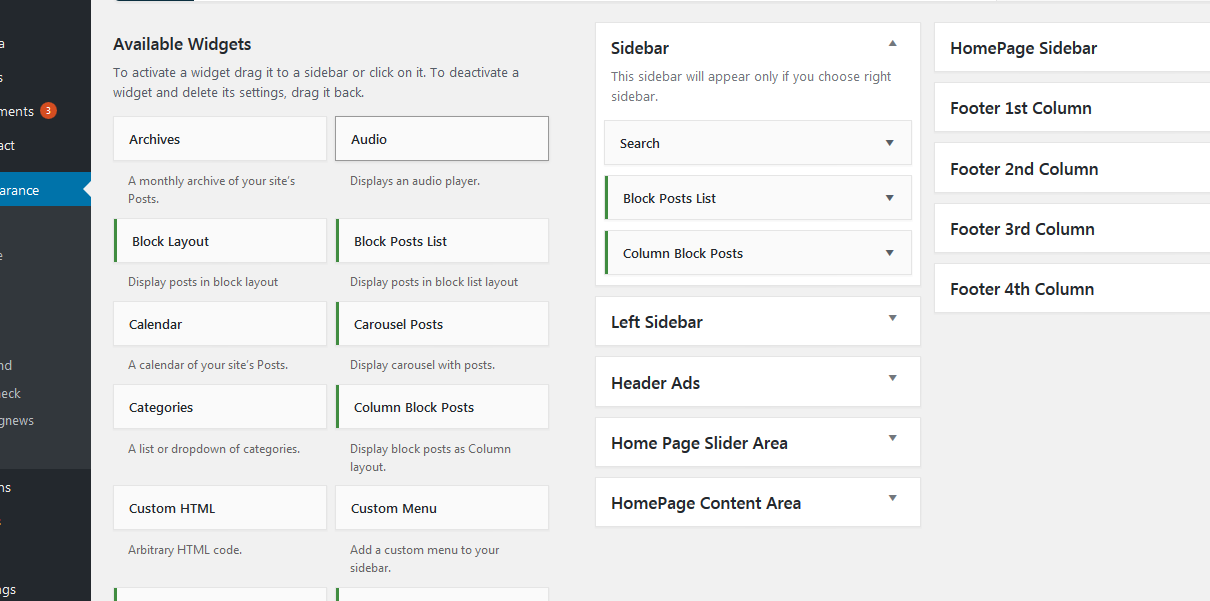Select the Archives available widget

click(220, 139)
